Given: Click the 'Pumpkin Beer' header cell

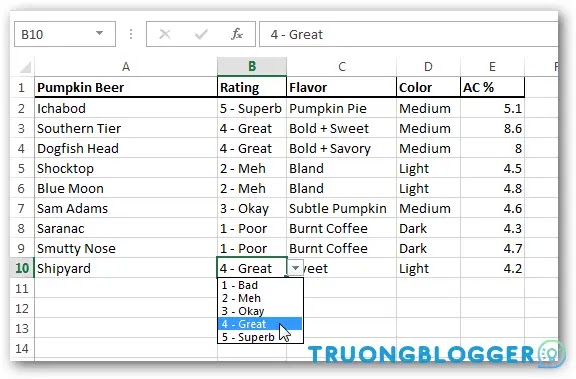Looking at the screenshot, I should (126, 87).
